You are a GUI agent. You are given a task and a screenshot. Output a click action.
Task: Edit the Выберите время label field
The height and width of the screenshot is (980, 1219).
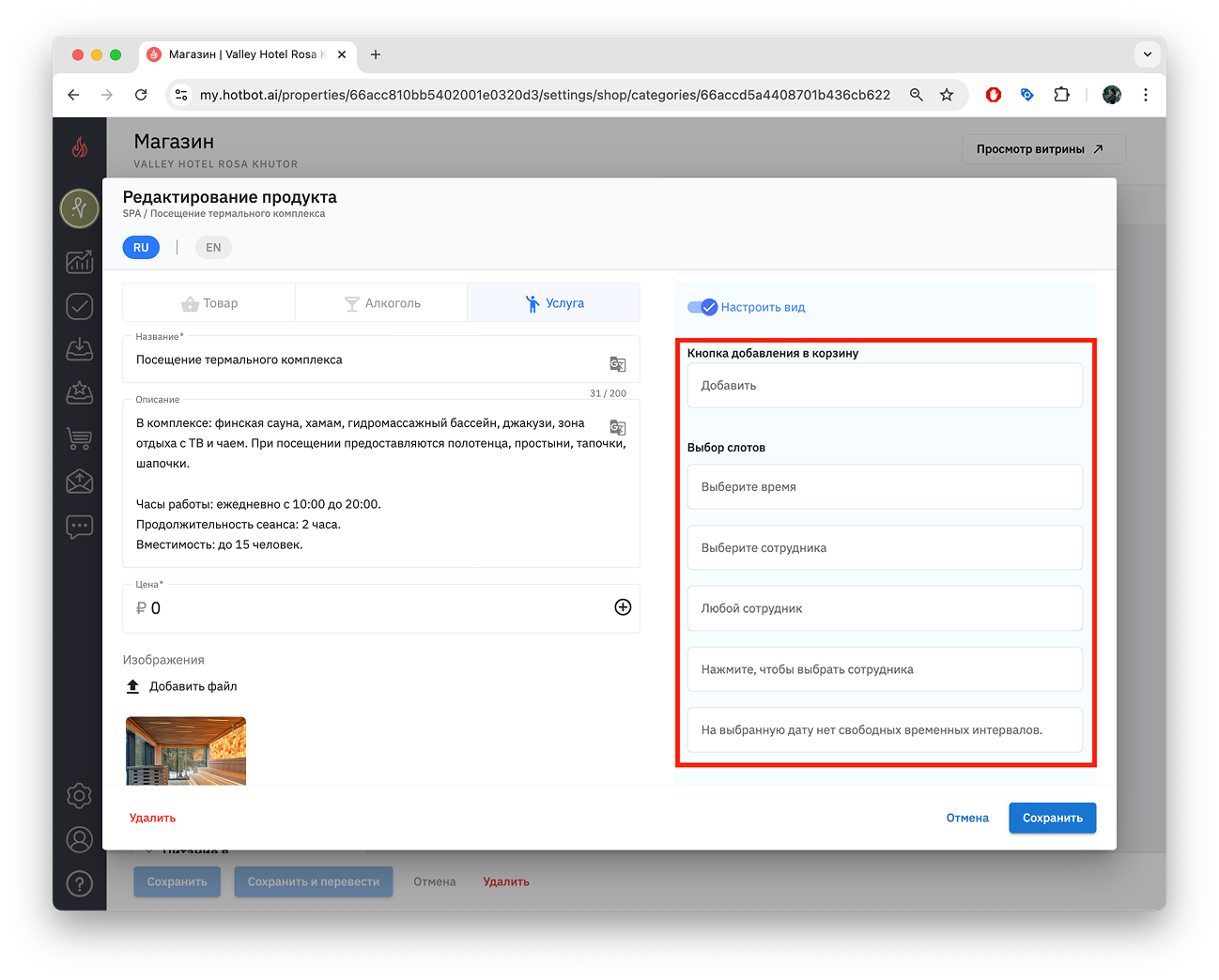point(885,486)
